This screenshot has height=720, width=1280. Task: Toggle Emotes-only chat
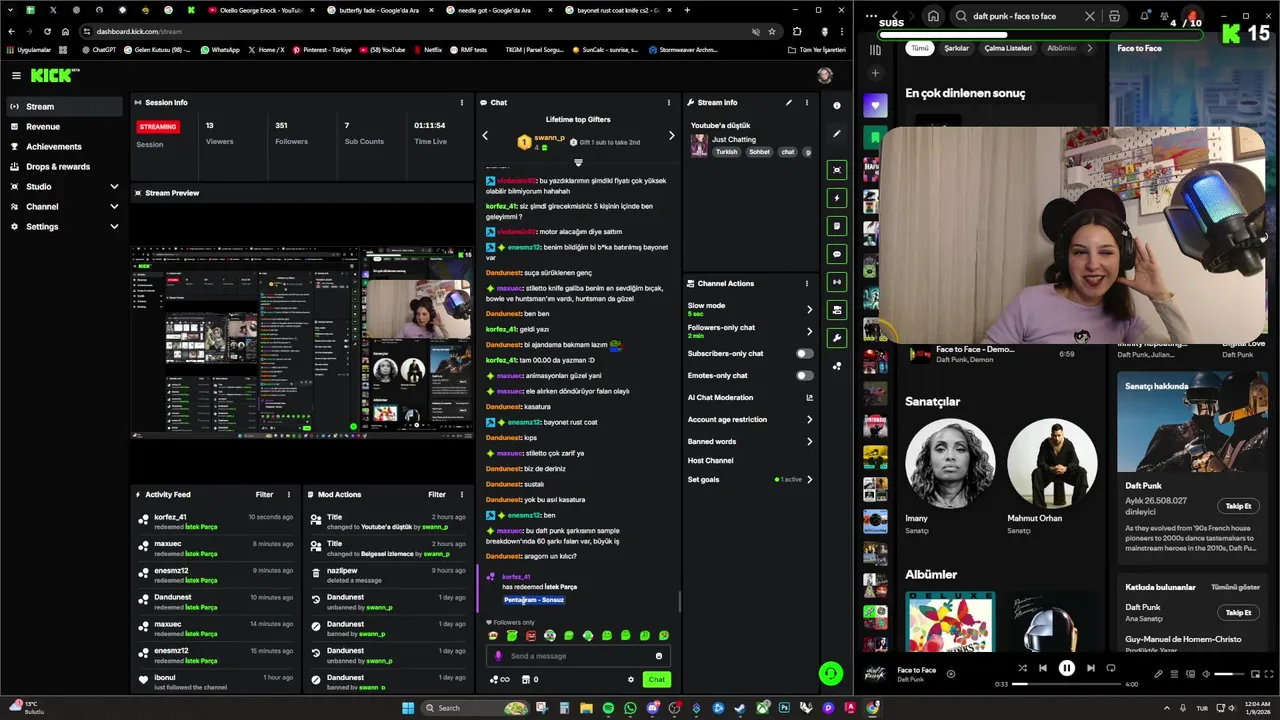point(804,375)
